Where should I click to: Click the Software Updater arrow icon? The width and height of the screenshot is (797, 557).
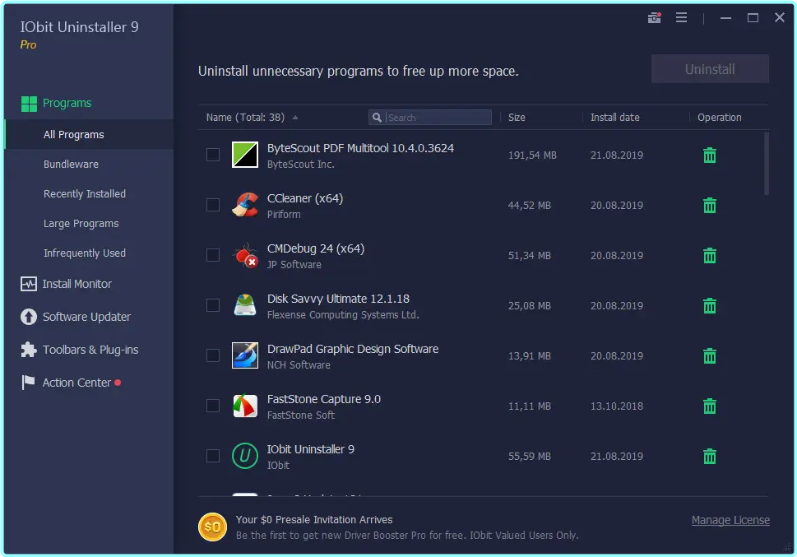click(x=28, y=317)
